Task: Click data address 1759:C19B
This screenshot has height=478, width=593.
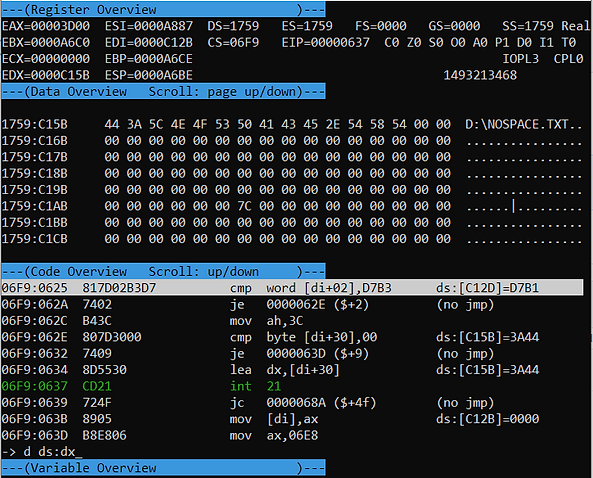Action: (x=34, y=189)
